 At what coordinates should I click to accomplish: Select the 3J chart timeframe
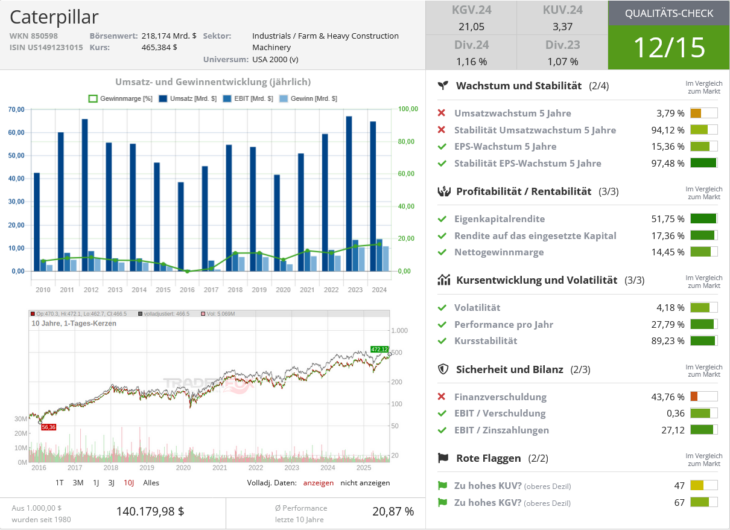pyautogui.click(x=111, y=483)
